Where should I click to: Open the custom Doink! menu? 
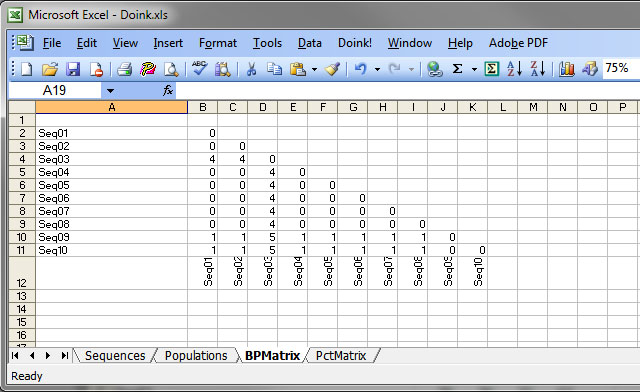[x=355, y=43]
